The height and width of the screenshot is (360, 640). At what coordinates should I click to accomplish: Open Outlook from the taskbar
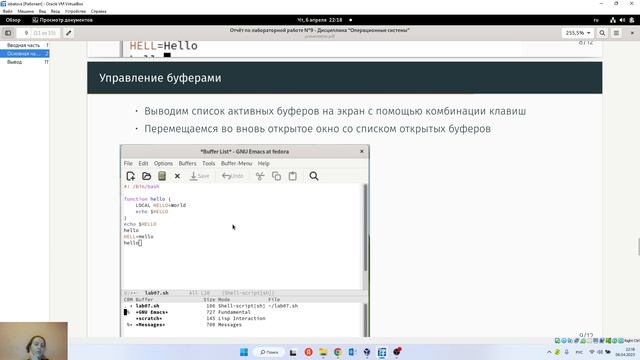pyautogui.click(x=352, y=352)
